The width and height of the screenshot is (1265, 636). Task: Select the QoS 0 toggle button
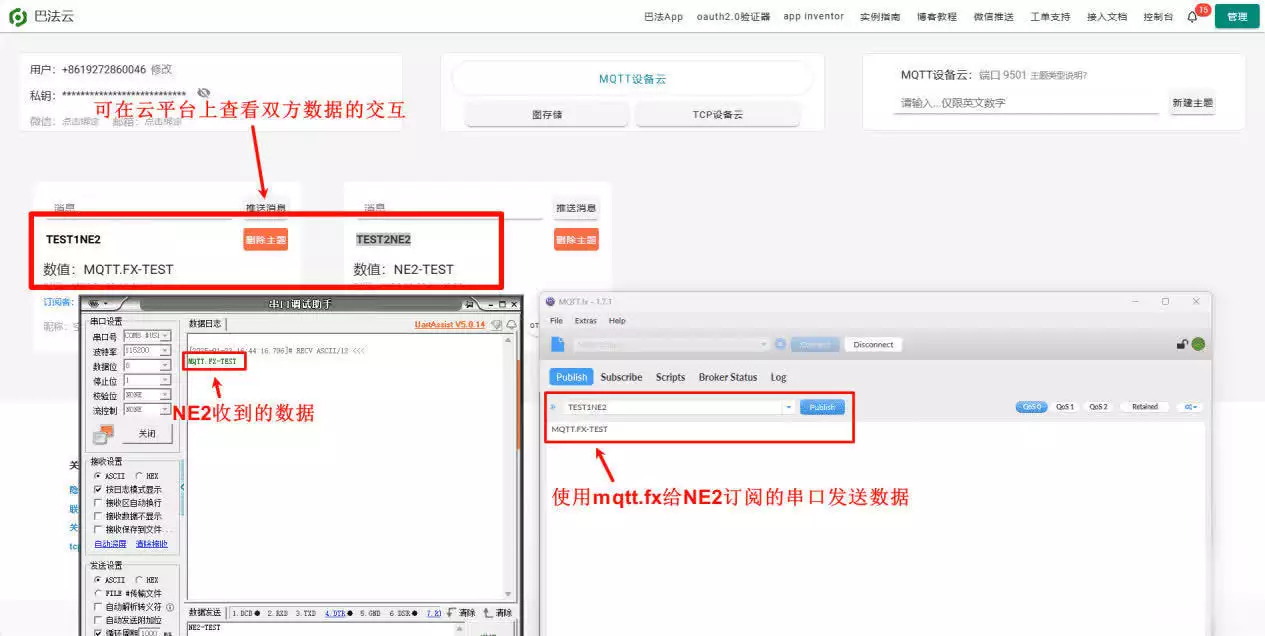[x=1031, y=407]
